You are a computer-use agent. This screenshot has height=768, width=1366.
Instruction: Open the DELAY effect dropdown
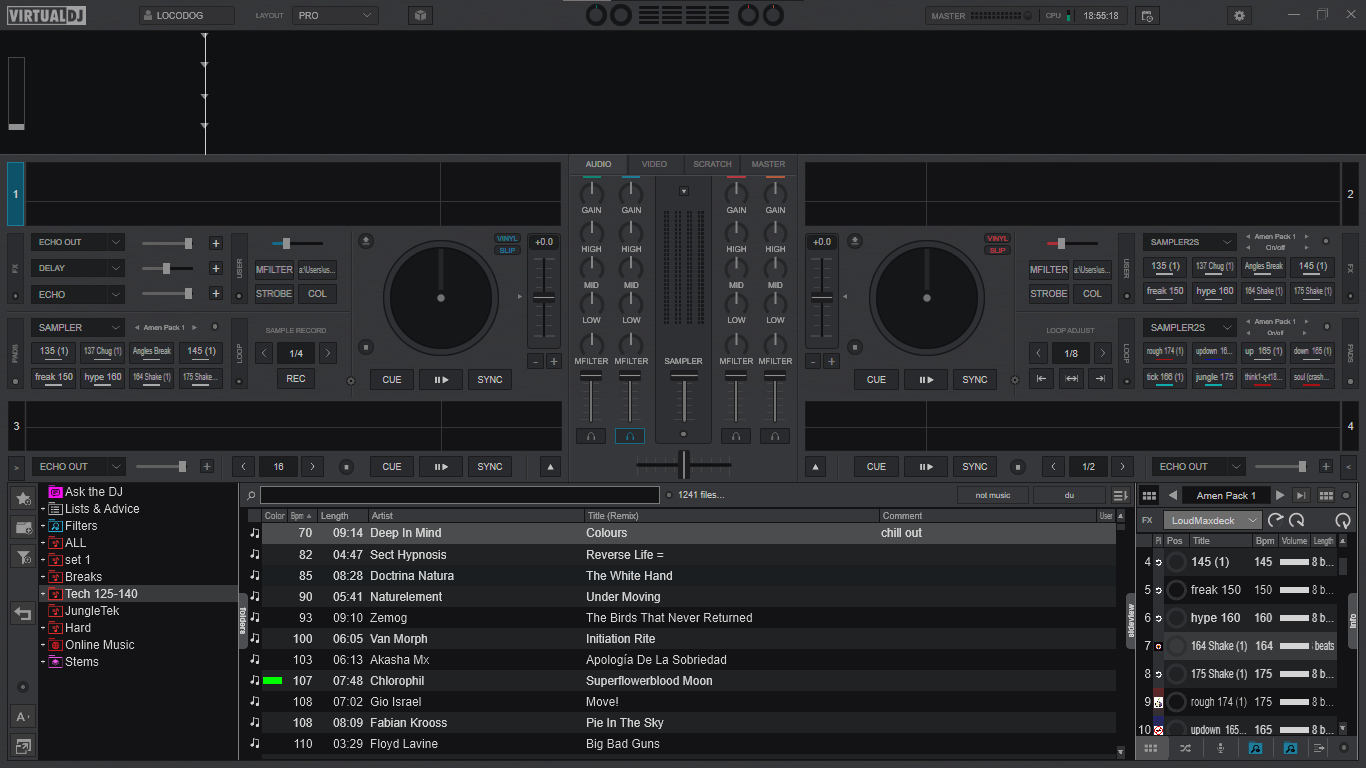point(78,268)
